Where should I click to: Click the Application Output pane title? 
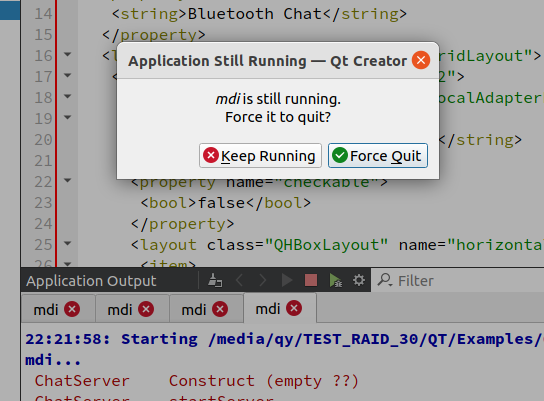tap(91, 281)
